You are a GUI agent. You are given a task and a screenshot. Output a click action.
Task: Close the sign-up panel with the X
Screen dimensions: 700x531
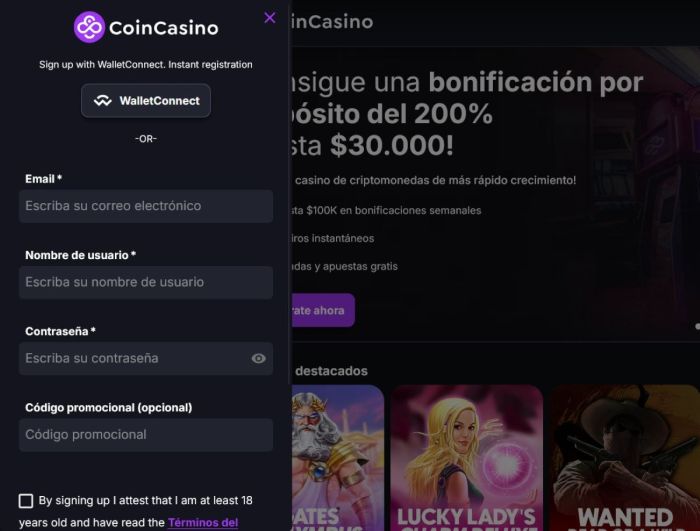pos(270,17)
